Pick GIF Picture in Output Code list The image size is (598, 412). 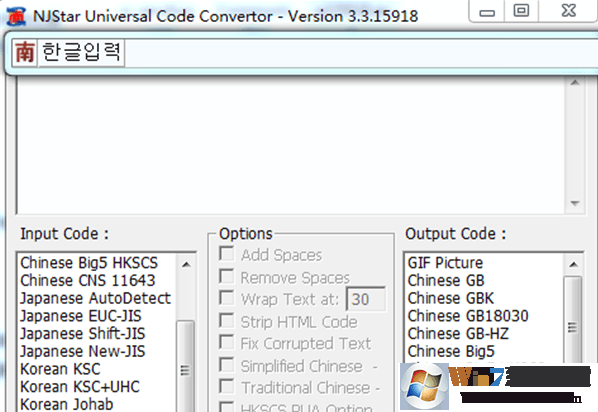pos(445,263)
